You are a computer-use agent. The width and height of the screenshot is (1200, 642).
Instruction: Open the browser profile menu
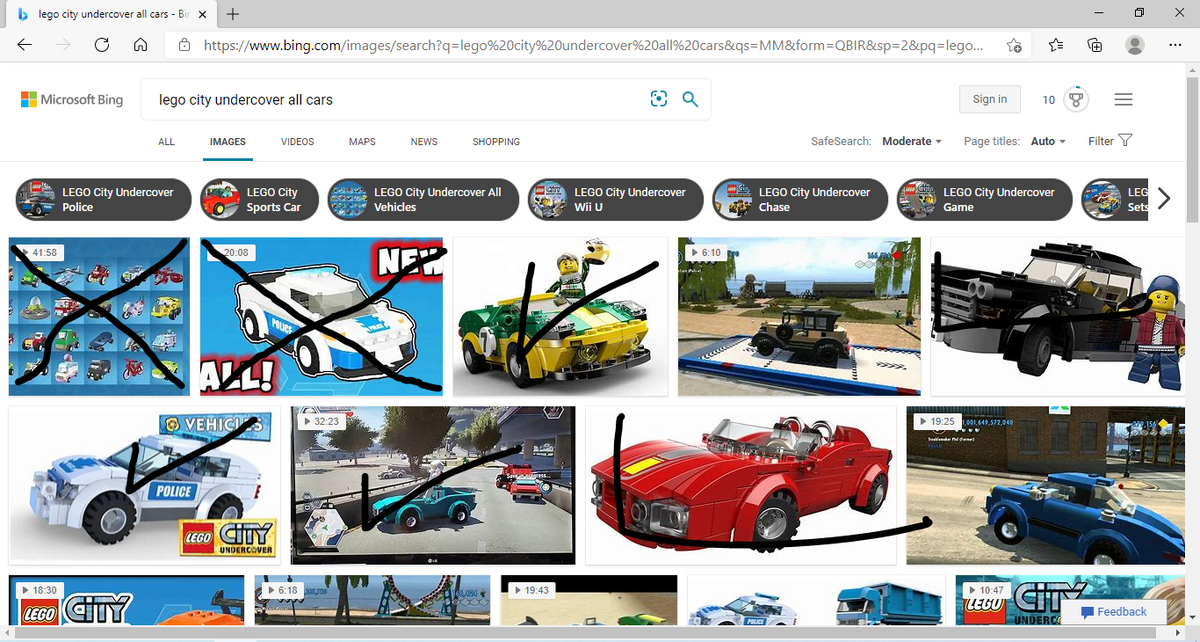pos(1135,45)
